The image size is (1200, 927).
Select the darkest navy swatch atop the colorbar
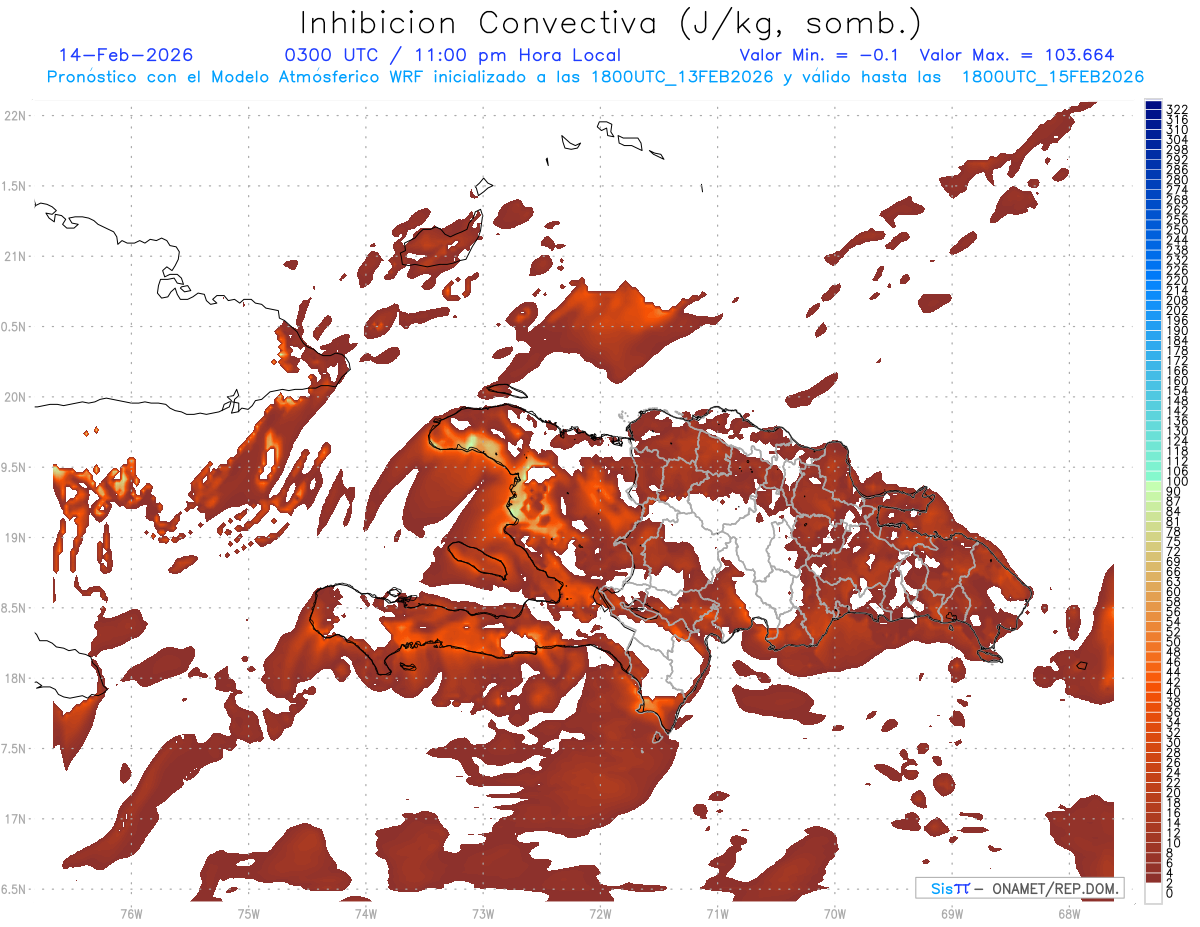click(x=1153, y=105)
